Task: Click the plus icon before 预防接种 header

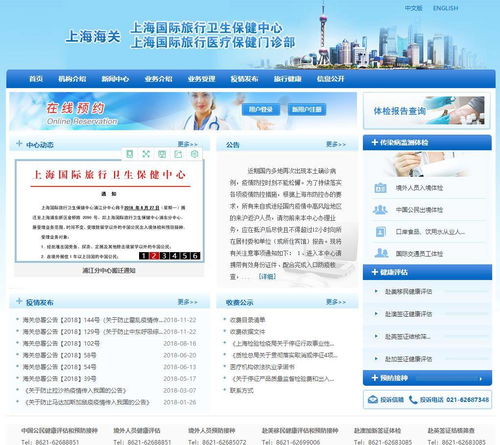Action: (375, 378)
